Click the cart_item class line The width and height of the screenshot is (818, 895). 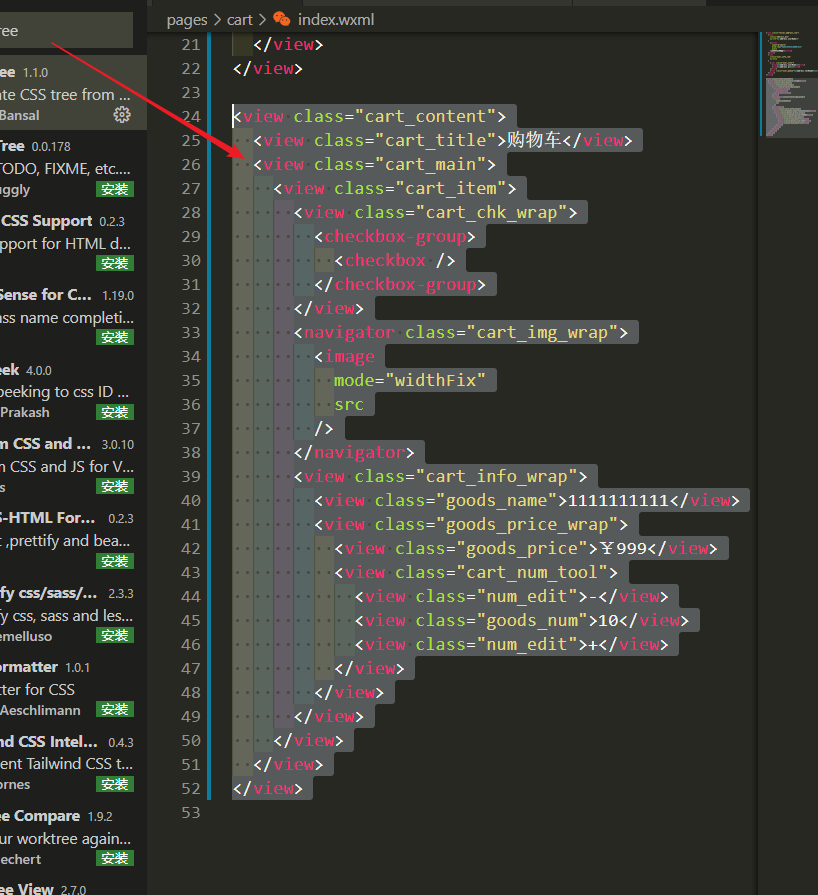(x=395, y=188)
